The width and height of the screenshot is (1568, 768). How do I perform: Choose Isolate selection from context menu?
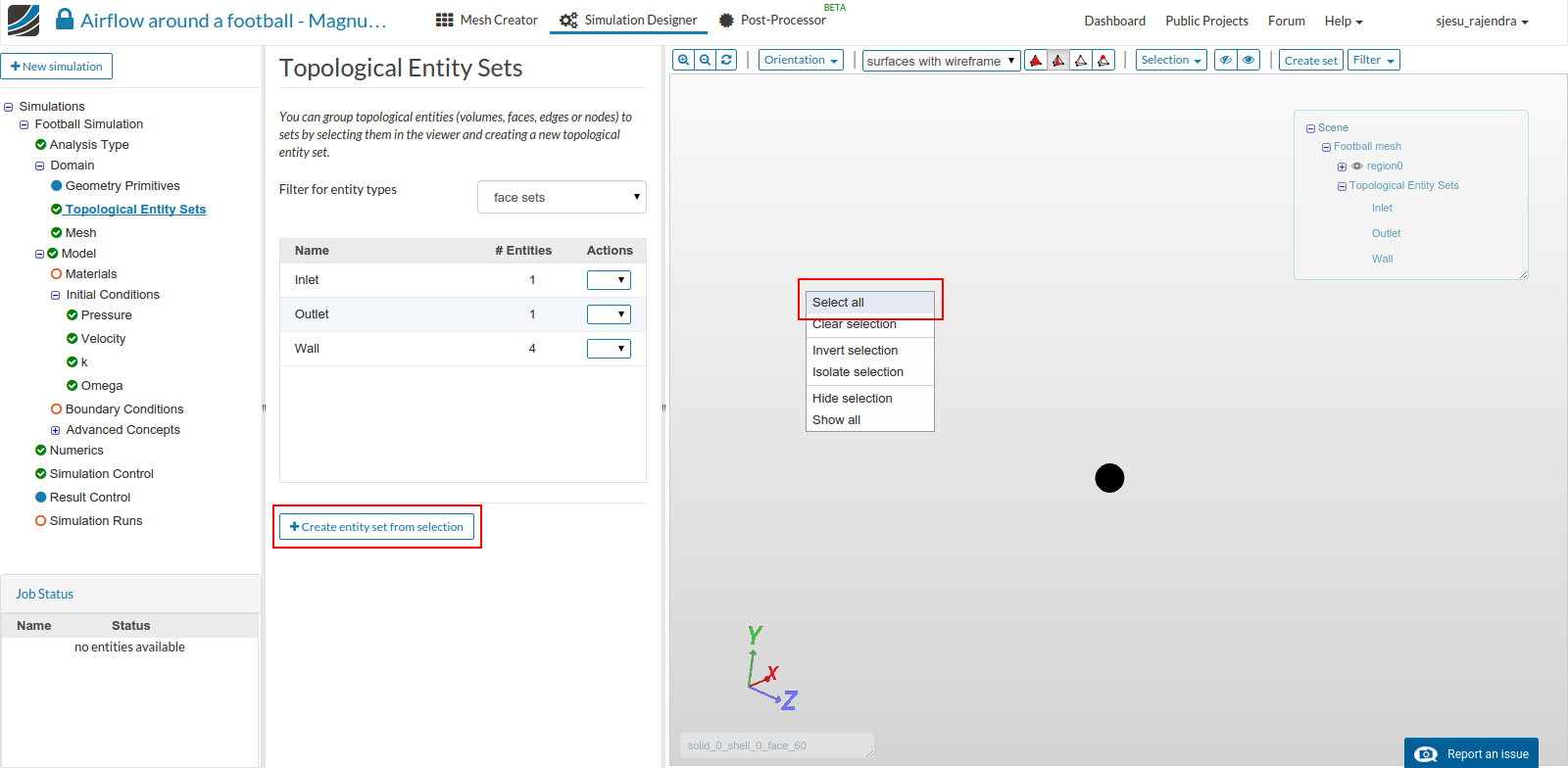pyautogui.click(x=870, y=372)
